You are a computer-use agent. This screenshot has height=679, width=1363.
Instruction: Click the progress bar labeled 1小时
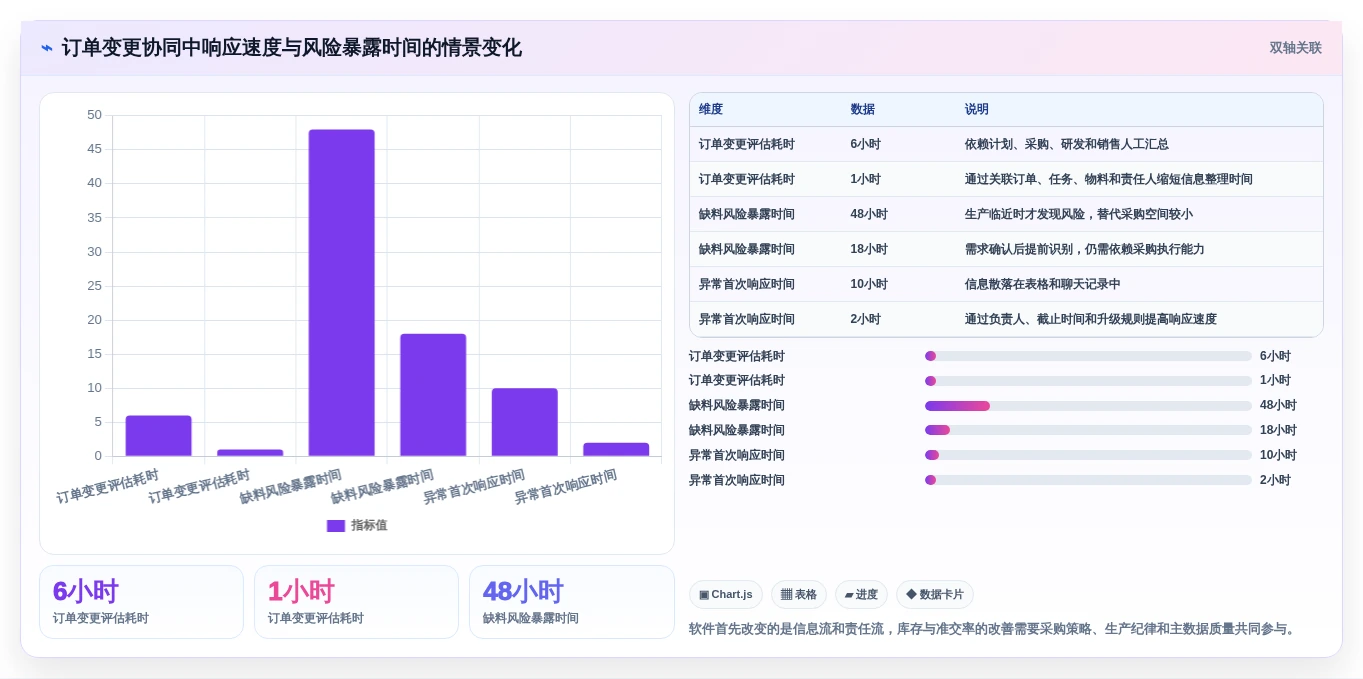click(1088, 381)
